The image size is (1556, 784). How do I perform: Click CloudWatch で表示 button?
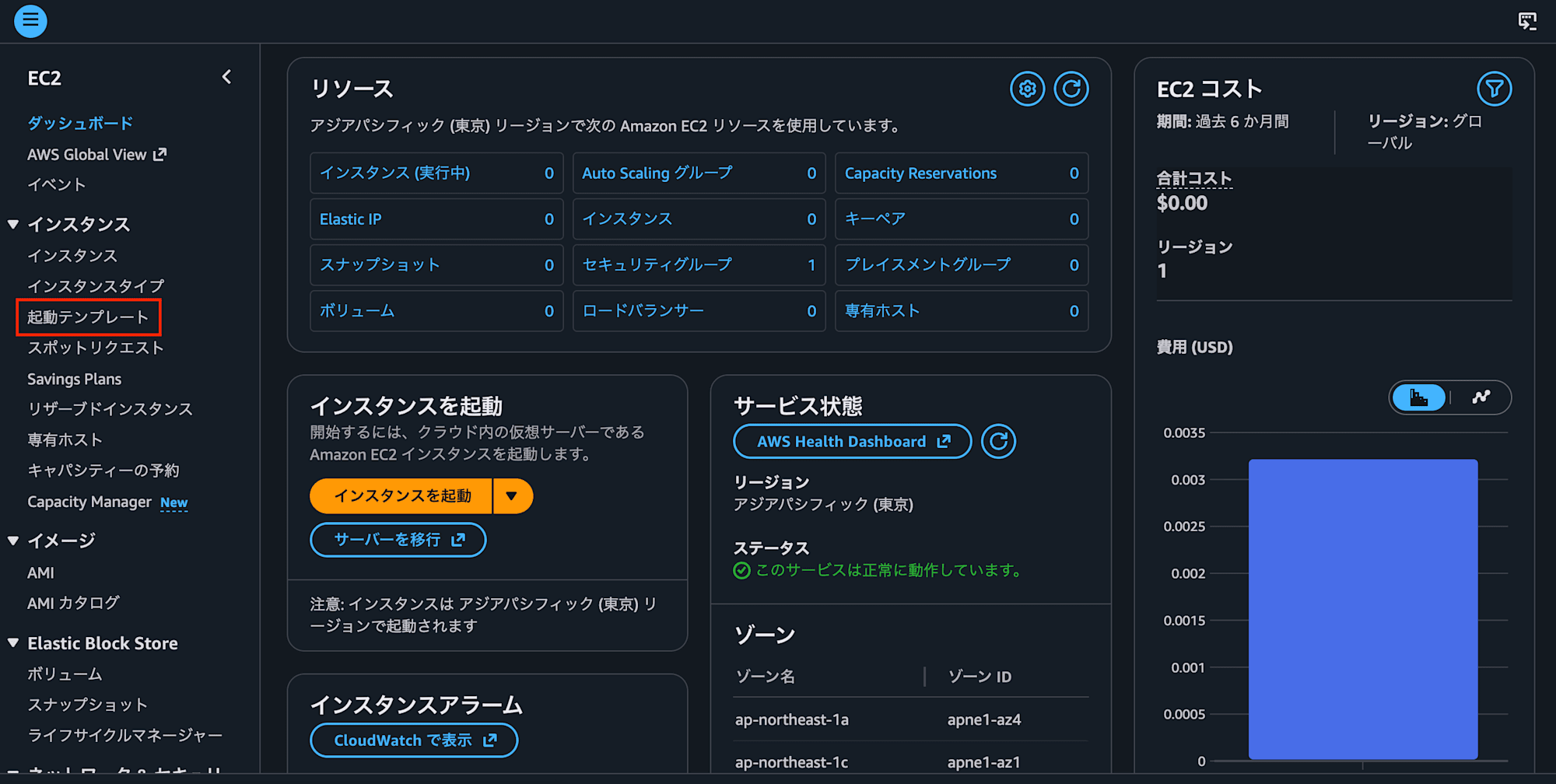click(x=414, y=740)
